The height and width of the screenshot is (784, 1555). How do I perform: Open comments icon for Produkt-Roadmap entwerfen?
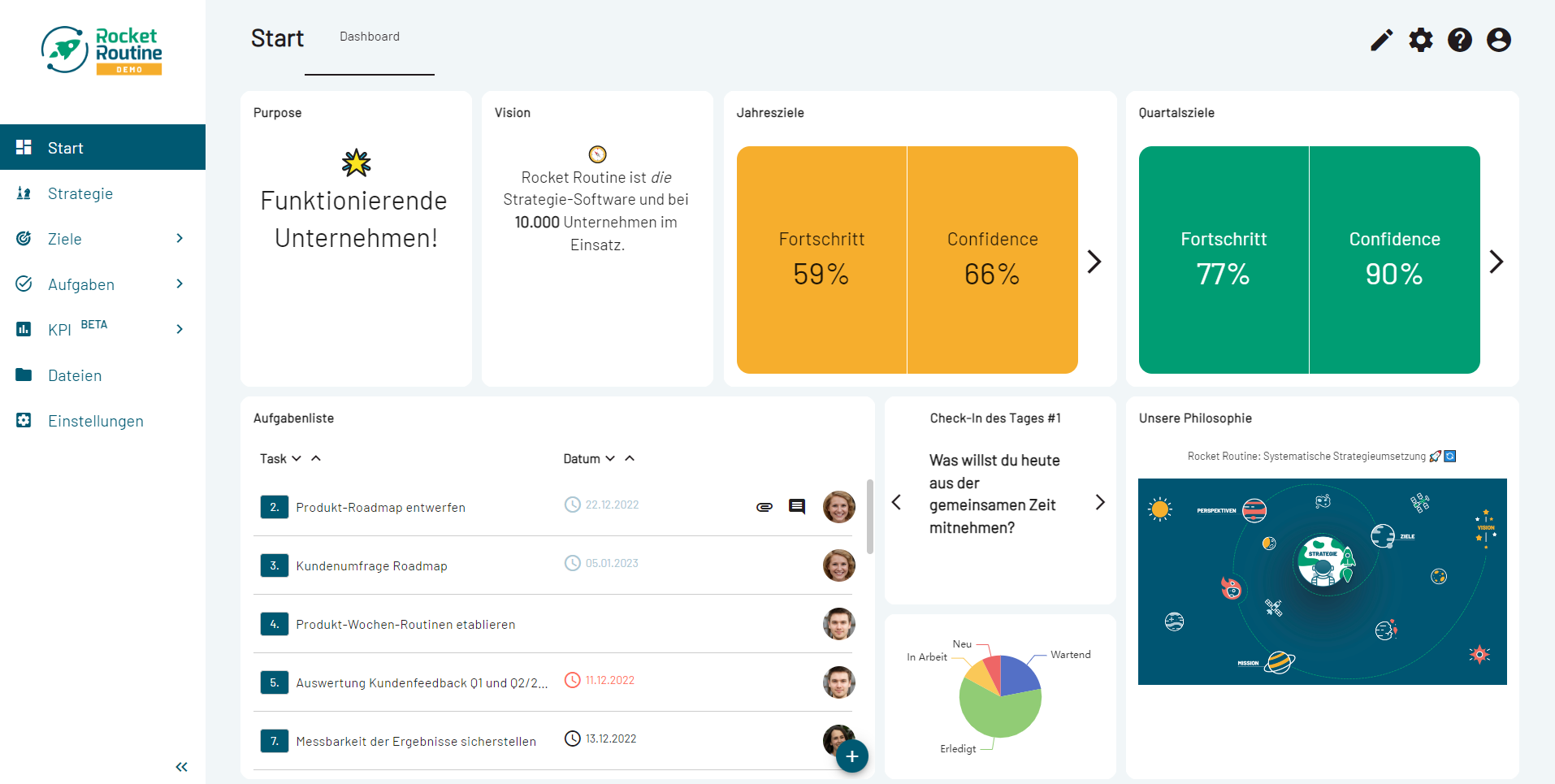(797, 507)
